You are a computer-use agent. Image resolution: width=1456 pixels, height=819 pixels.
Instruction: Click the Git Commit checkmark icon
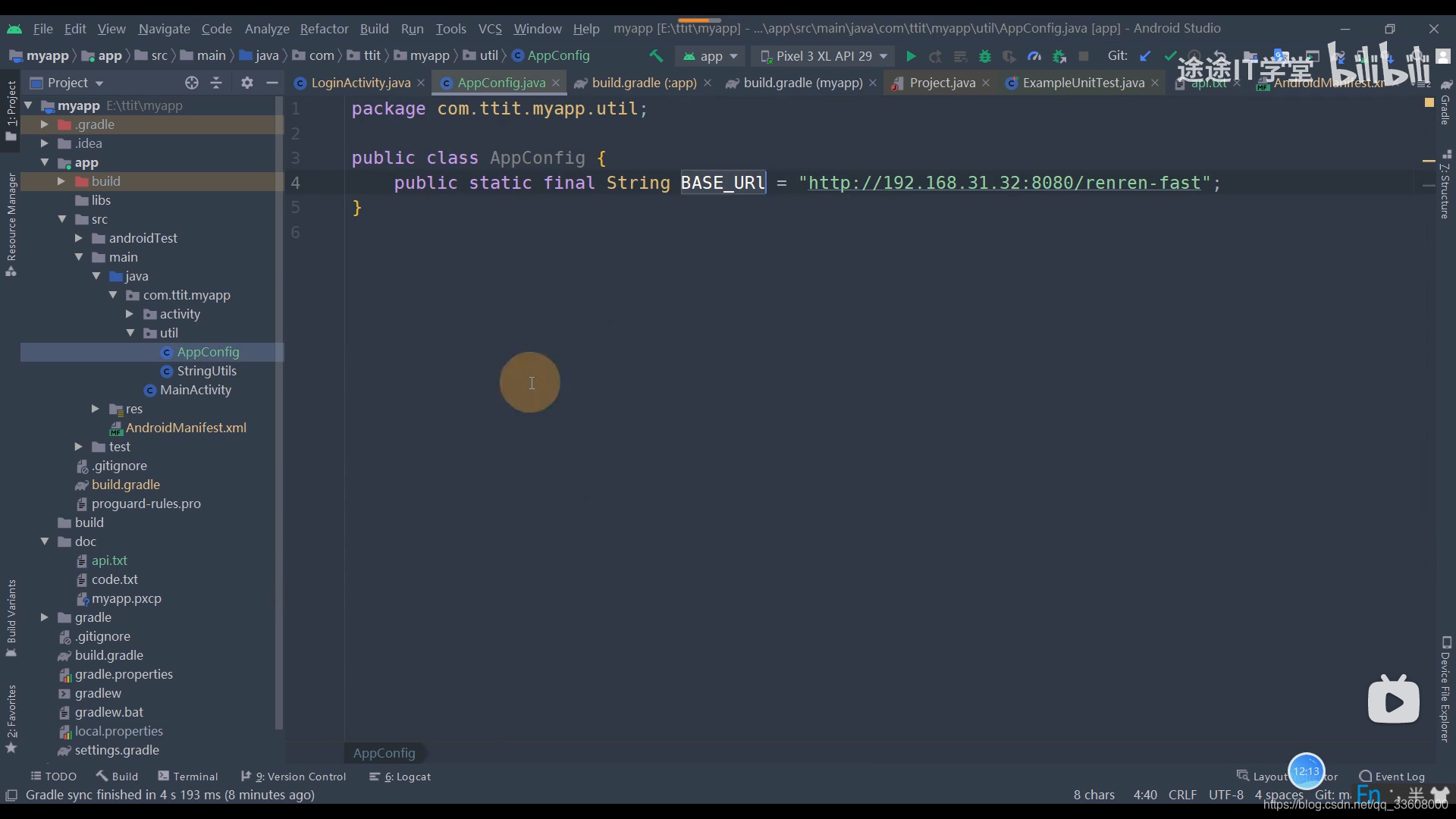(1170, 56)
